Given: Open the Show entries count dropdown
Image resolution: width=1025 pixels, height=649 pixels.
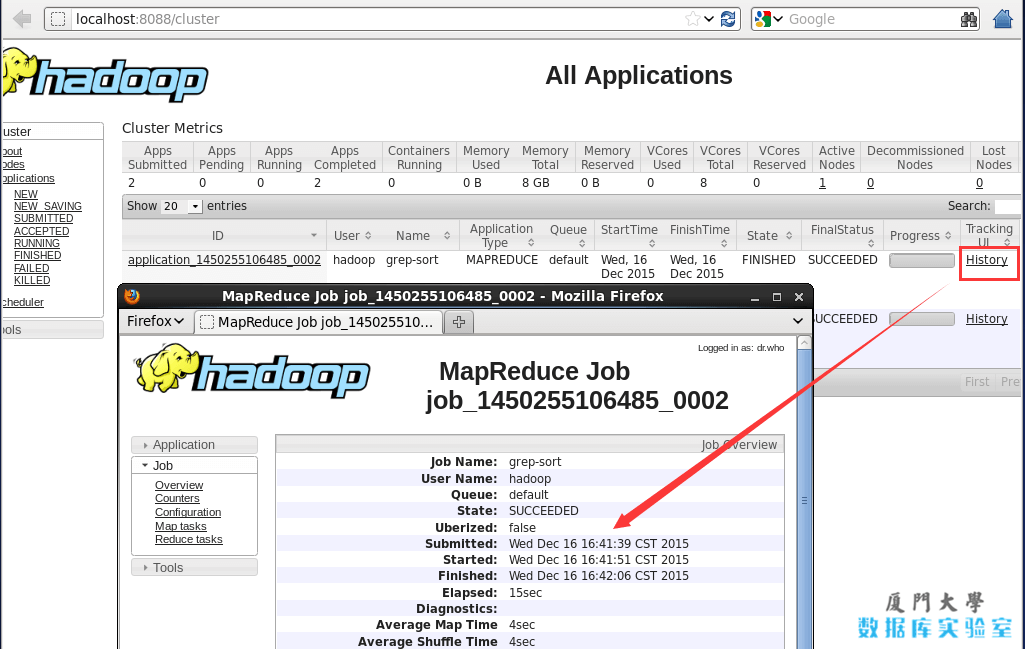Looking at the screenshot, I should [182, 207].
